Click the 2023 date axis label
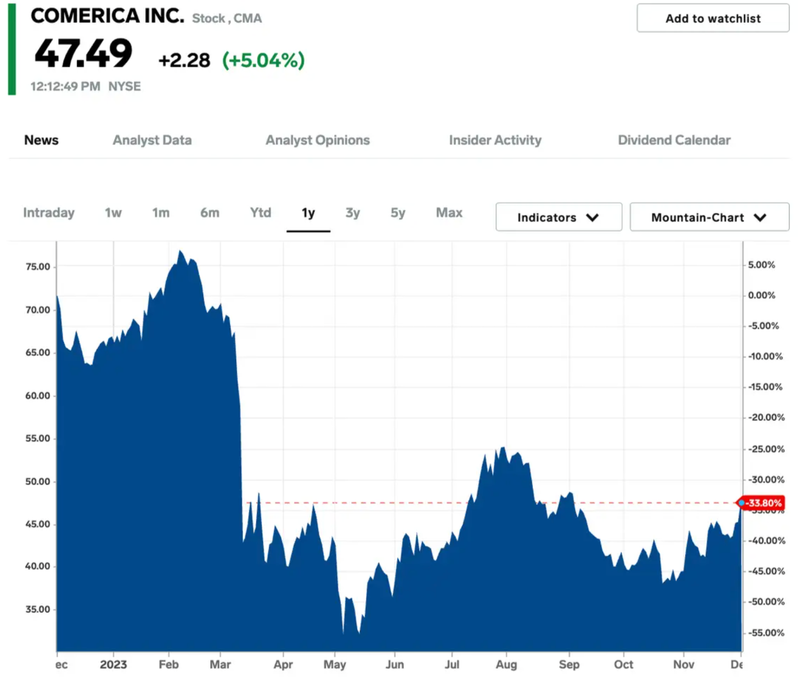 tap(113, 664)
